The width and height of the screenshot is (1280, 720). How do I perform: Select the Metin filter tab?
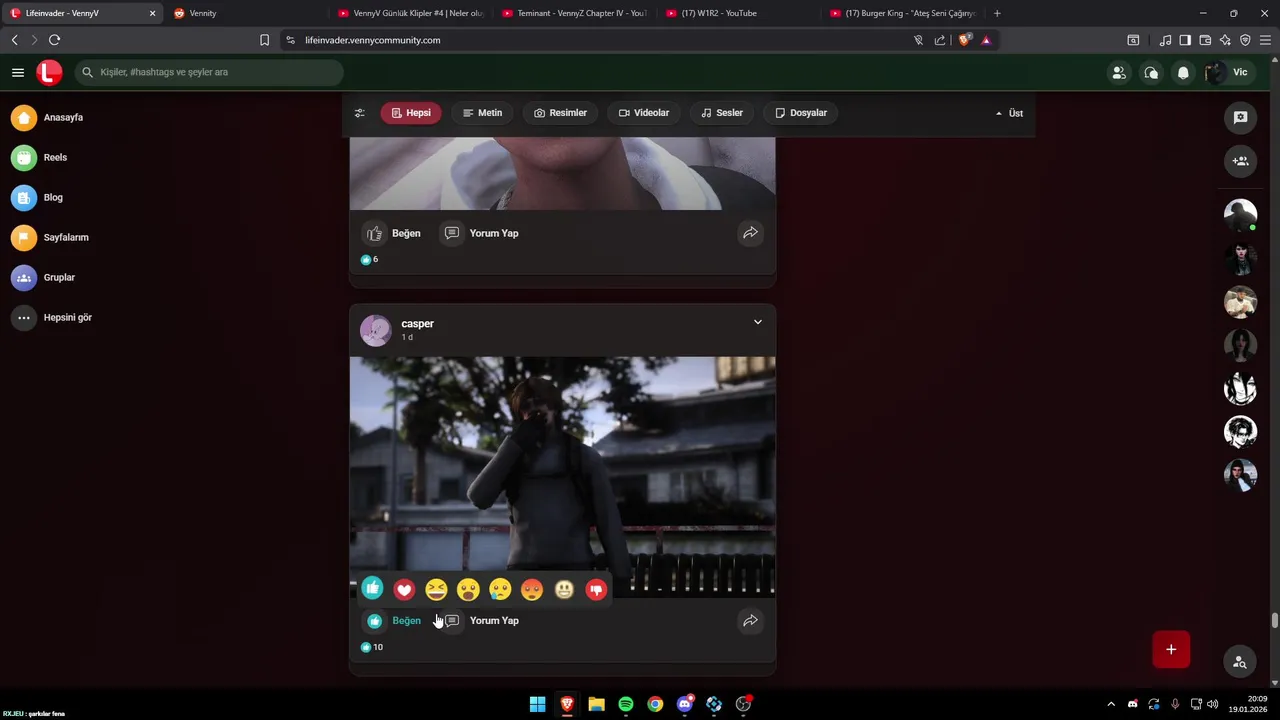(482, 113)
